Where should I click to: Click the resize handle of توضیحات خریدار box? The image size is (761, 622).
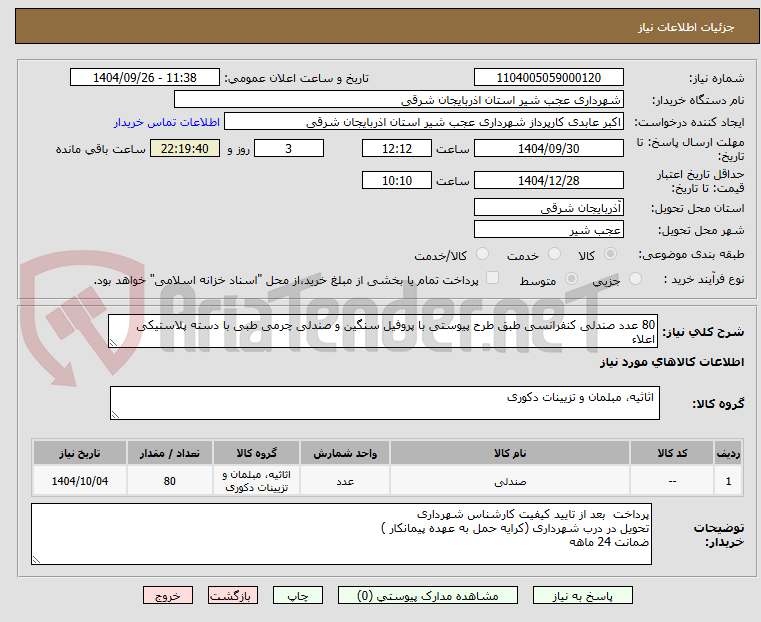(x=36, y=559)
